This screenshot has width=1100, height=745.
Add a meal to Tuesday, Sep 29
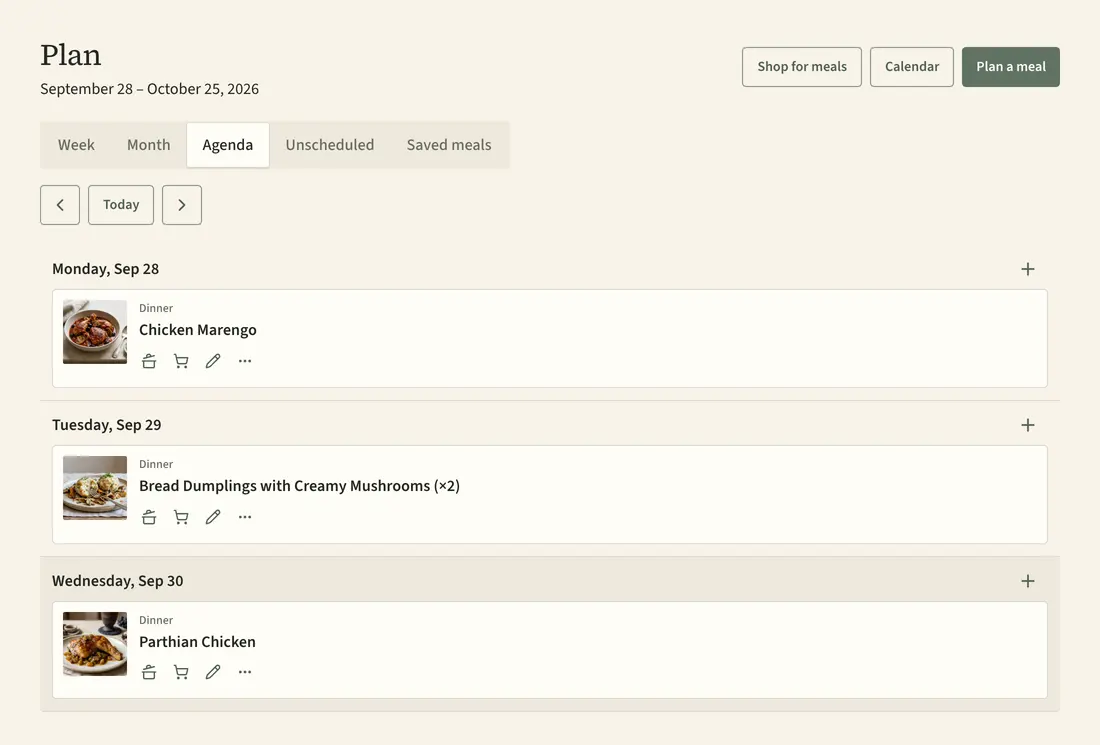[1028, 425]
